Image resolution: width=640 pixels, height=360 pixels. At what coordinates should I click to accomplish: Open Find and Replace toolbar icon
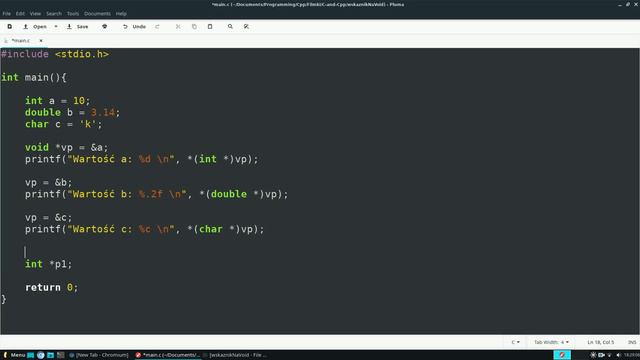click(246, 27)
